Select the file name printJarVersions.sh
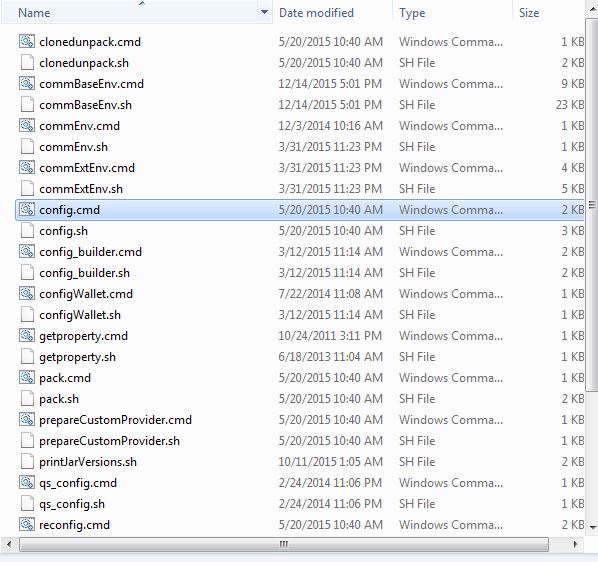The height and width of the screenshot is (562, 598). 88,462
